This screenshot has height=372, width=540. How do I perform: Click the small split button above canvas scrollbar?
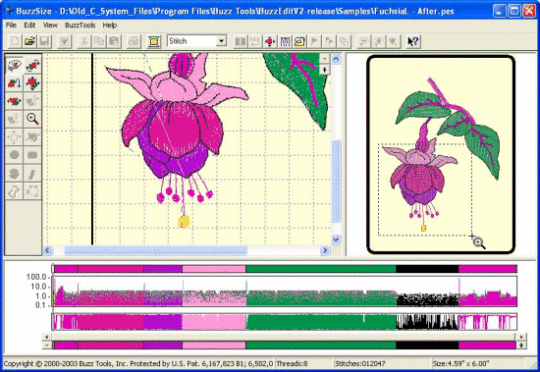tap(324, 59)
